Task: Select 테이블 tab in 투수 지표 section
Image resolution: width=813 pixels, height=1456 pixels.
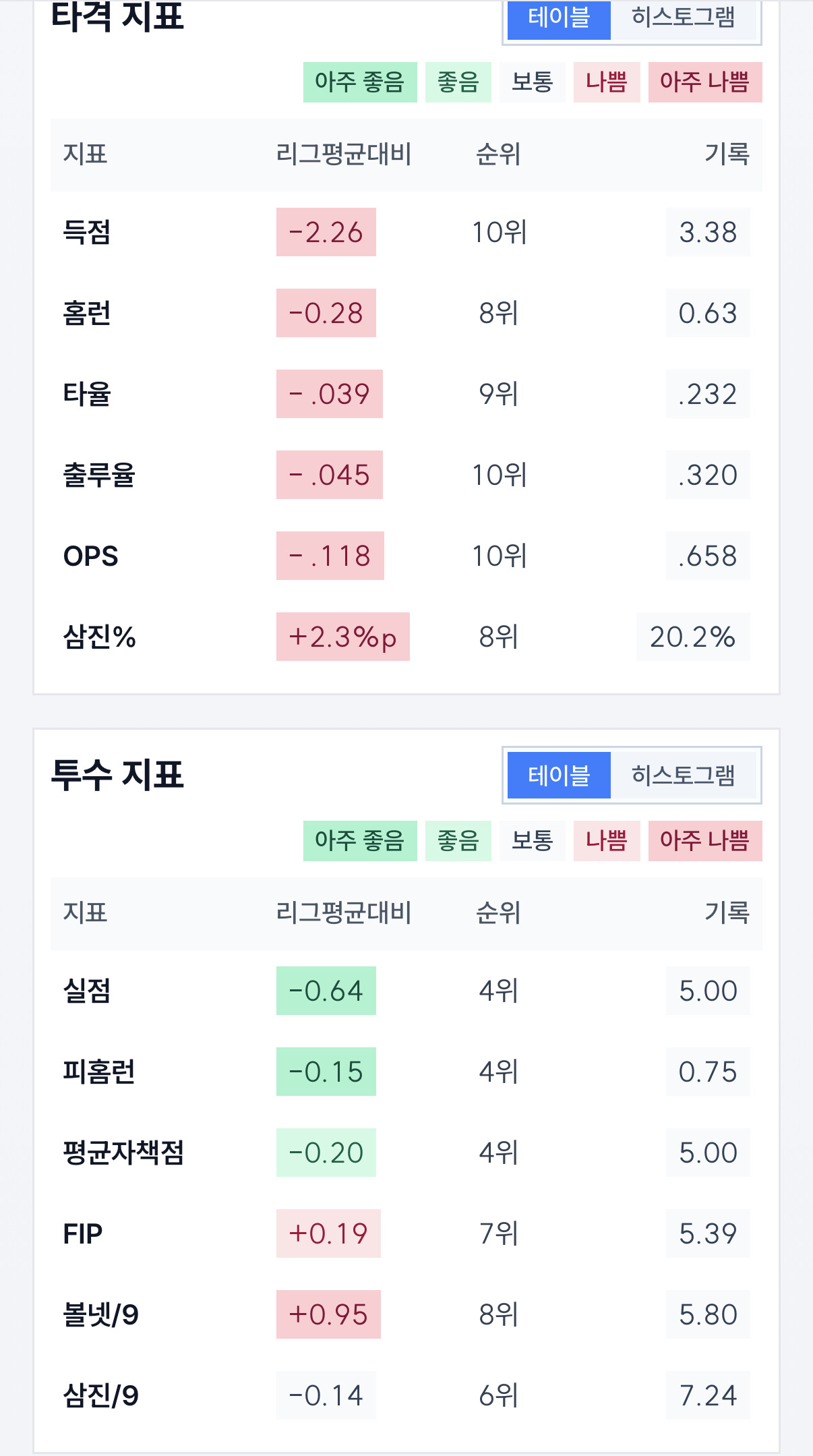Action: [x=559, y=776]
